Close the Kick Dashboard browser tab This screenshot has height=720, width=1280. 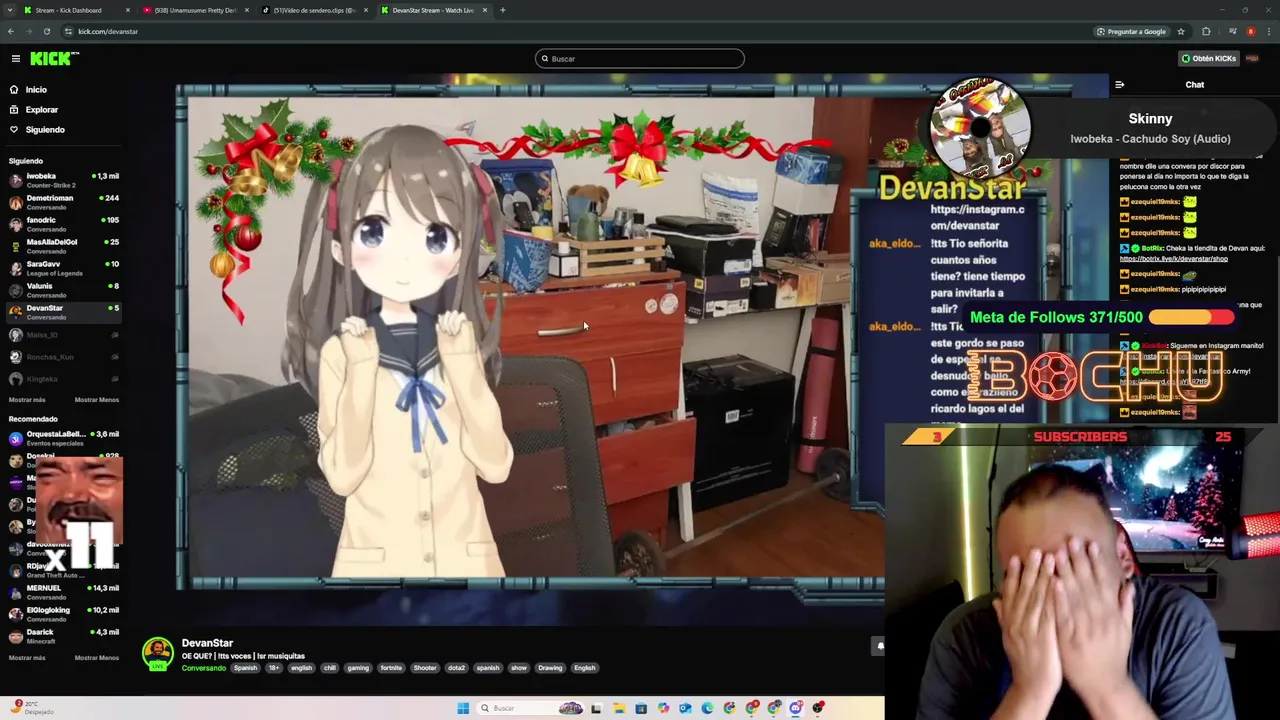127,10
